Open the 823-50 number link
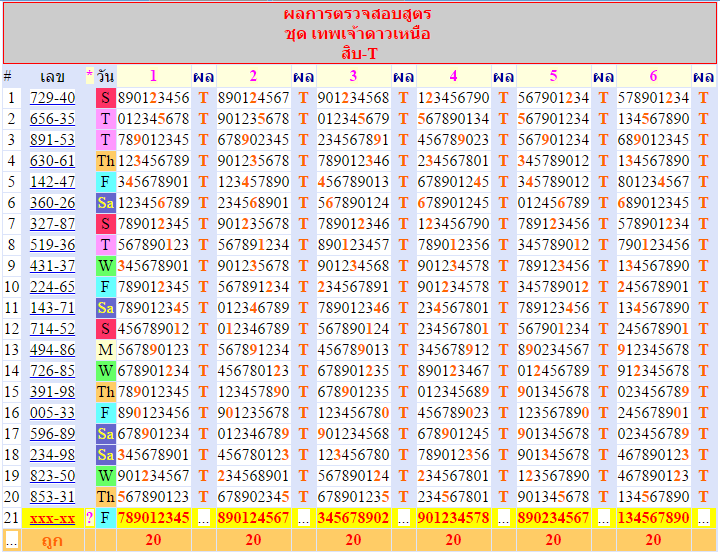The height and width of the screenshot is (559, 720). (x=52, y=476)
